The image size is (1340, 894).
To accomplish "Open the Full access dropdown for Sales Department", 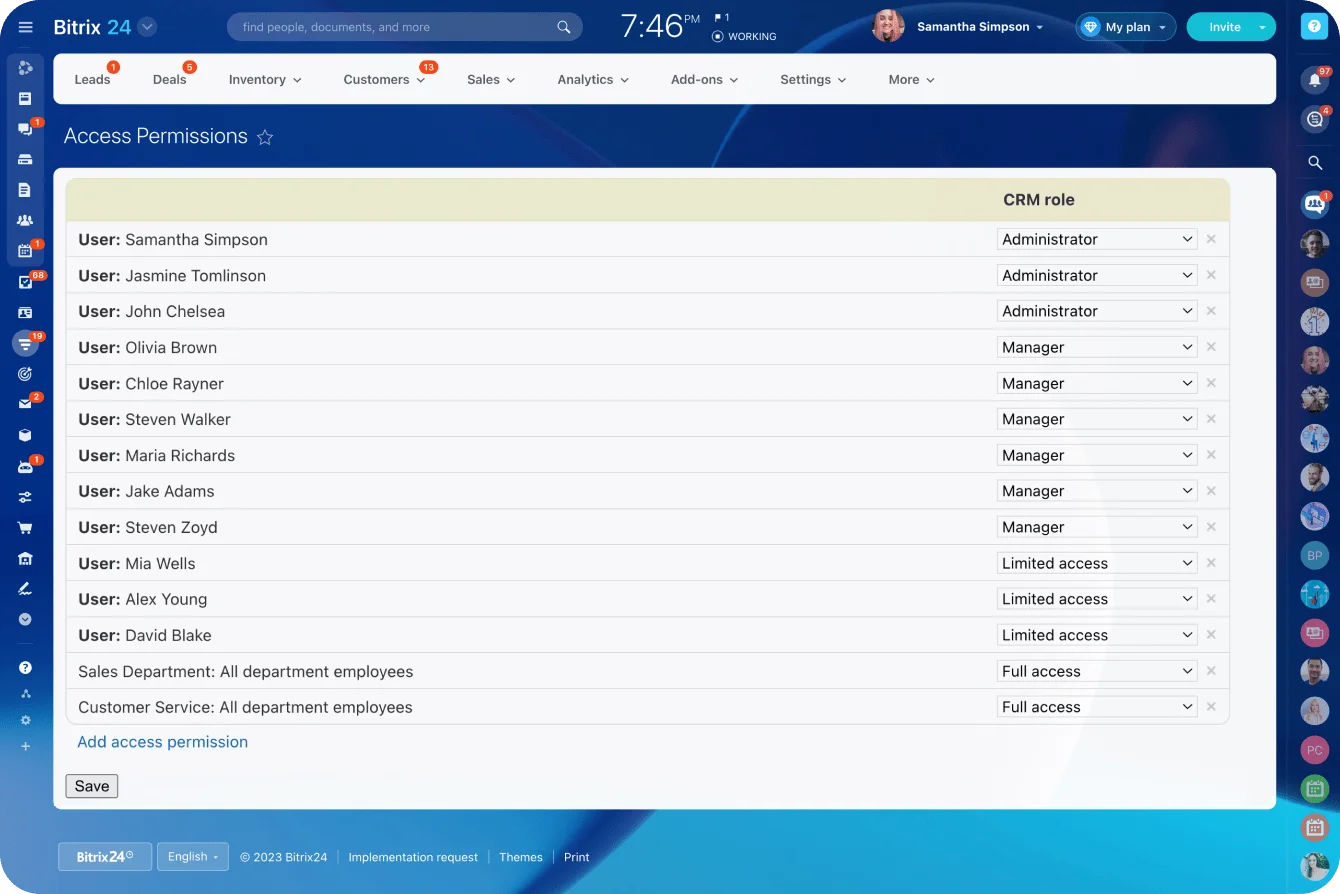I will (1096, 670).
